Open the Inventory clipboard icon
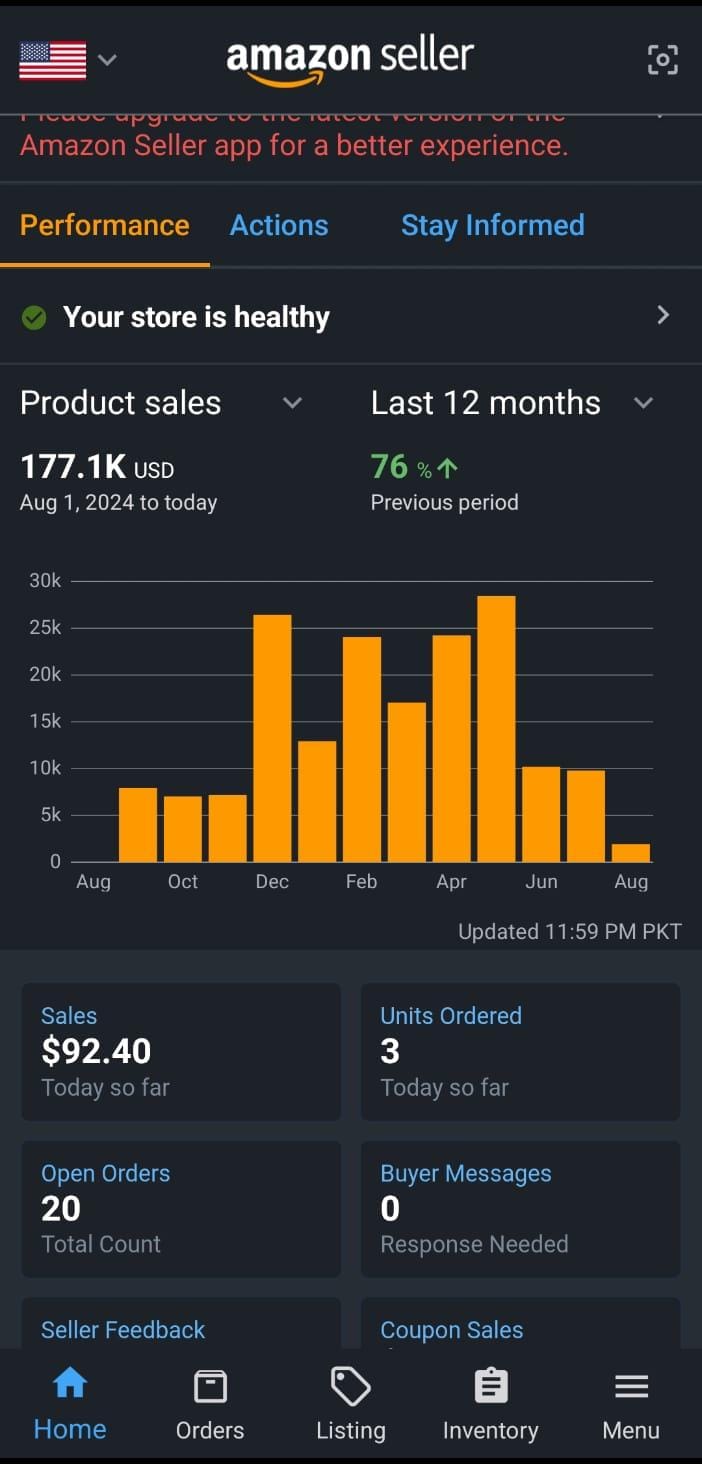 coord(490,1402)
